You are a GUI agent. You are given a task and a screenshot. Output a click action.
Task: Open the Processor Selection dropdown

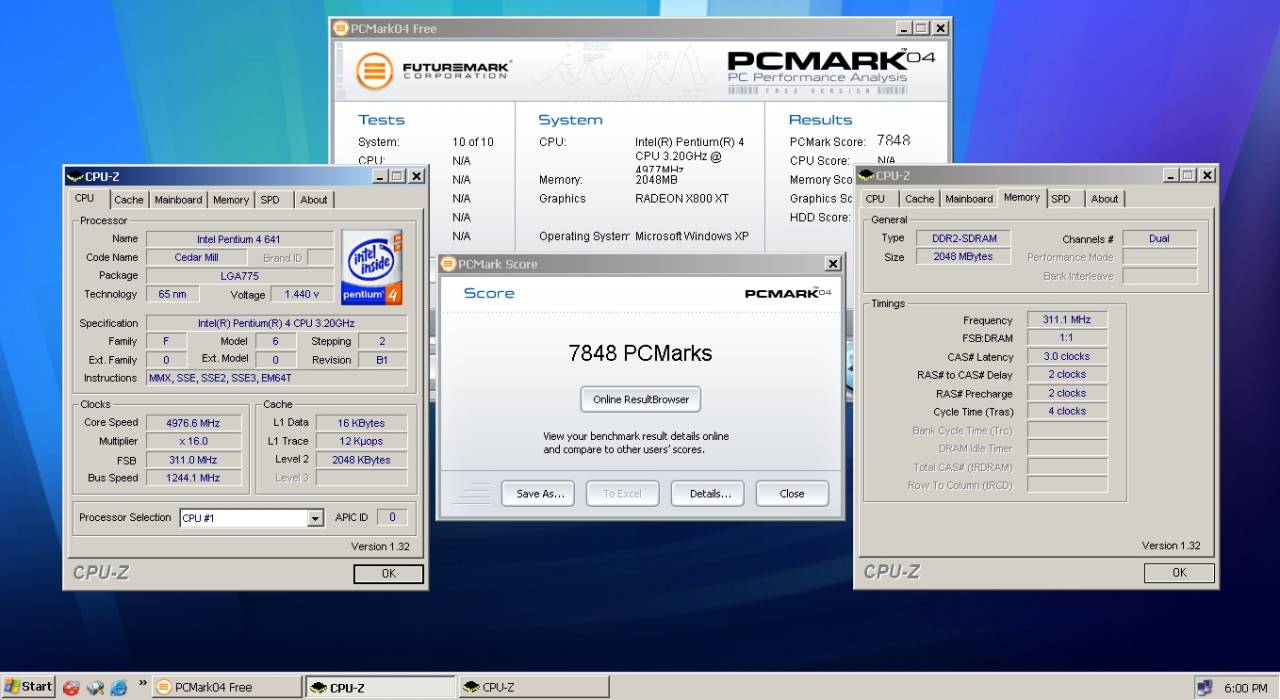coord(316,518)
